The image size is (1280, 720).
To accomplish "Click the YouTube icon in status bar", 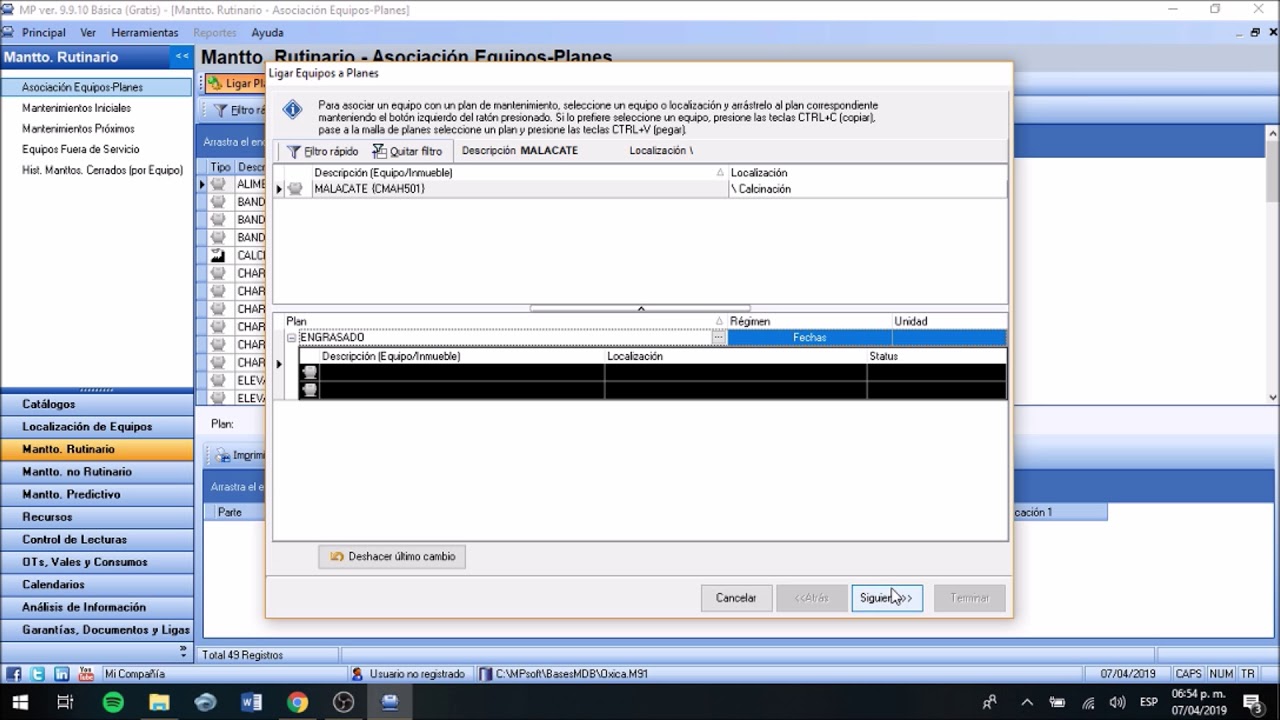I will click(x=86, y=674).
